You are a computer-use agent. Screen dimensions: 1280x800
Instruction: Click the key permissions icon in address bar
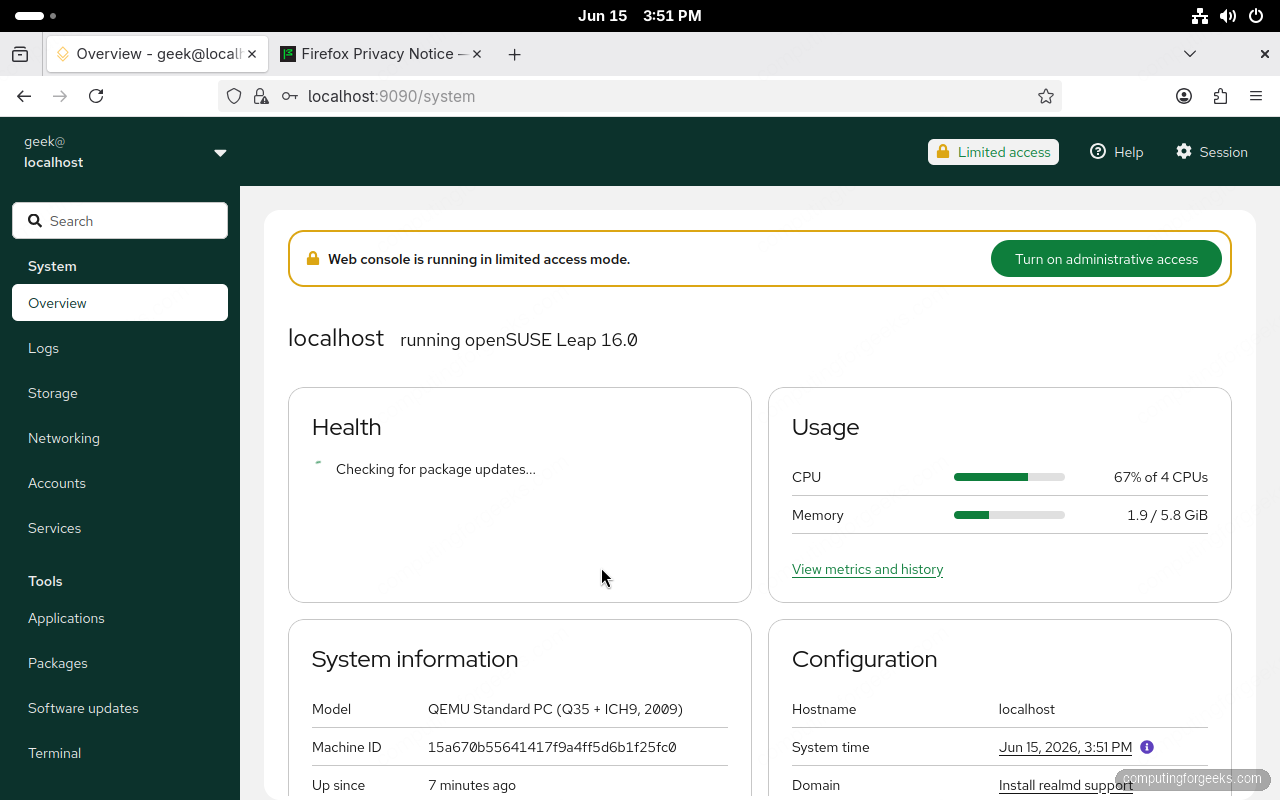tap(289, 96)
